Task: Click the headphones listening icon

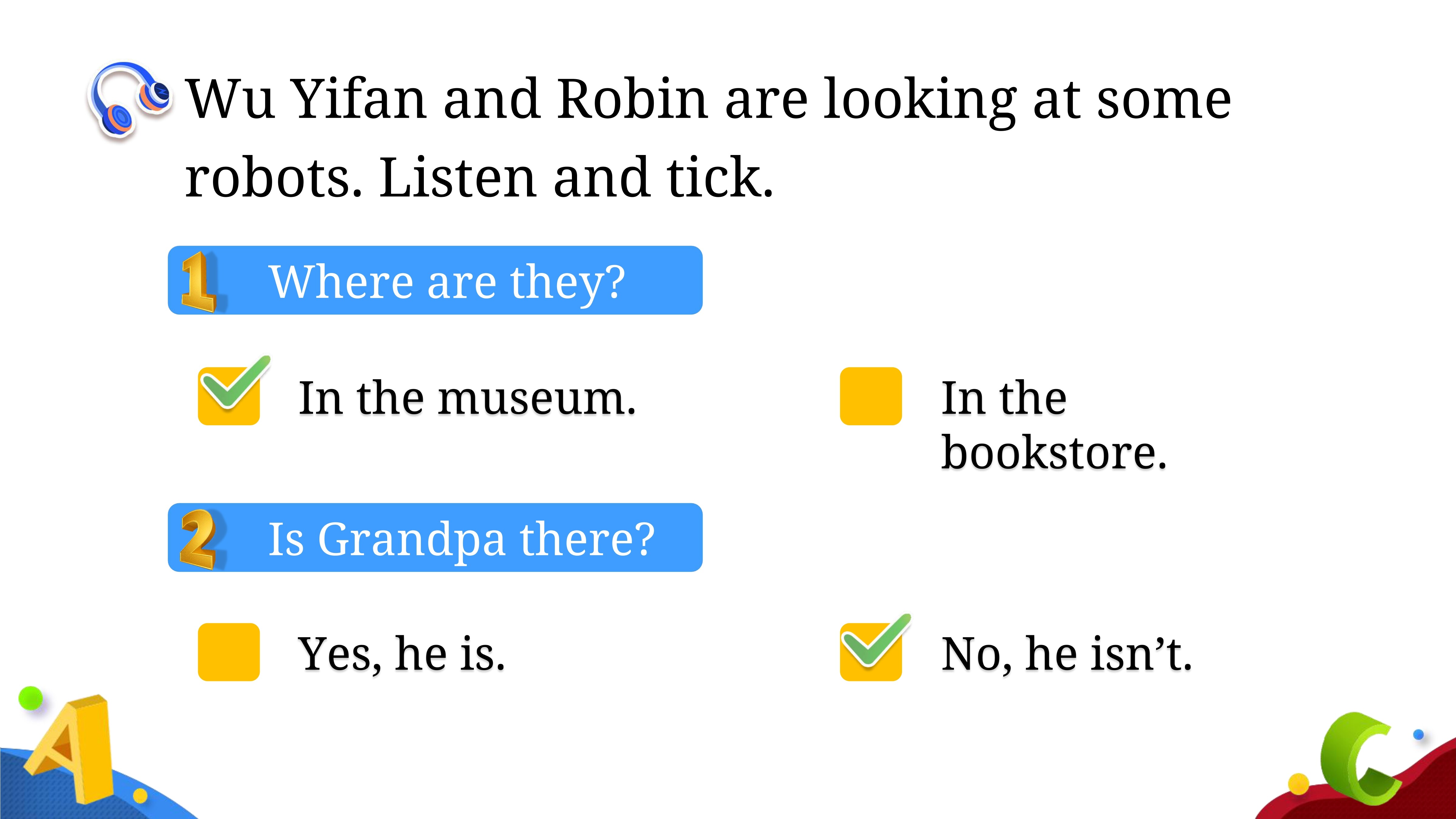Action: coord(130,101)
